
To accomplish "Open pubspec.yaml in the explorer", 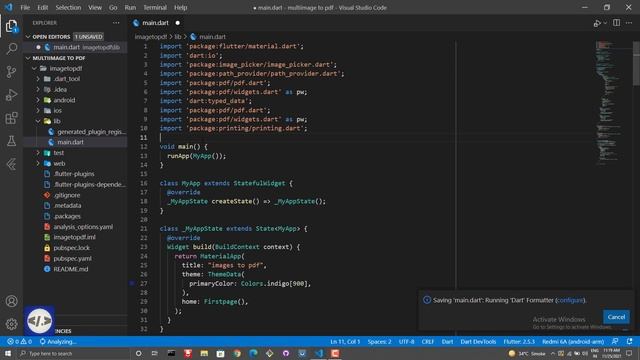I will (72, 258).
